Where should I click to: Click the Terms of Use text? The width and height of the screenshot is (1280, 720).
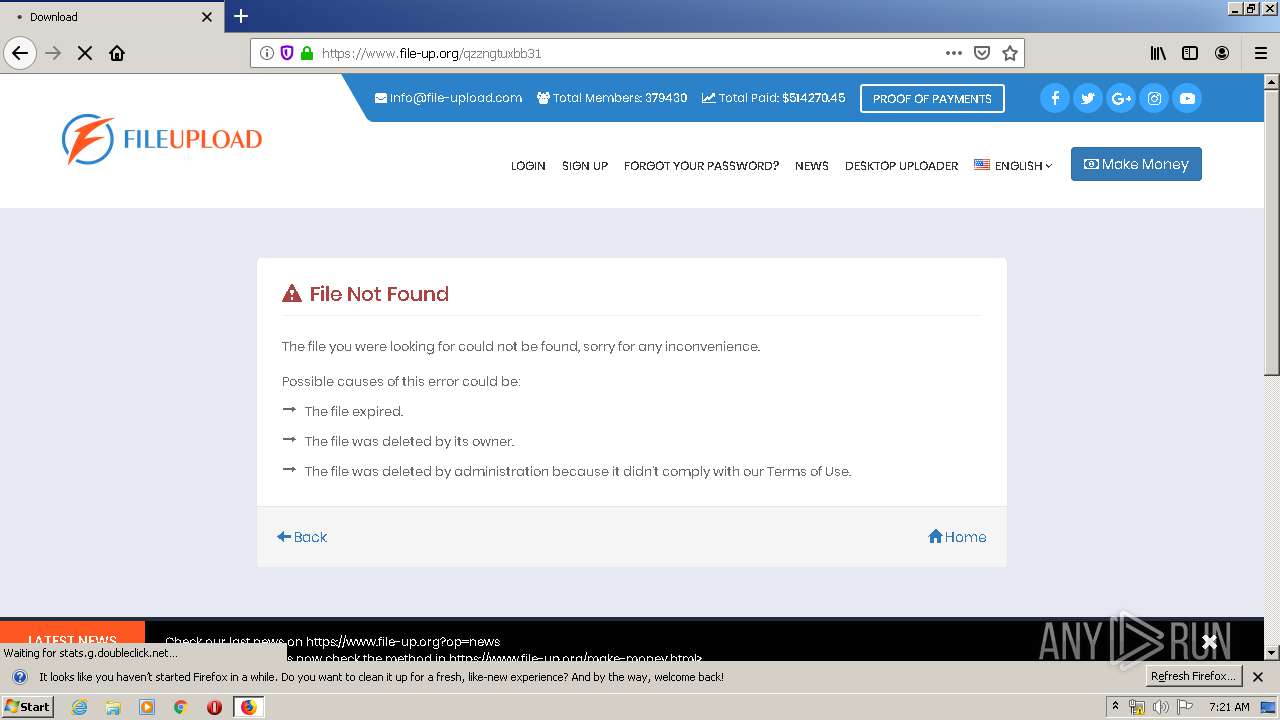click(808, 471)
